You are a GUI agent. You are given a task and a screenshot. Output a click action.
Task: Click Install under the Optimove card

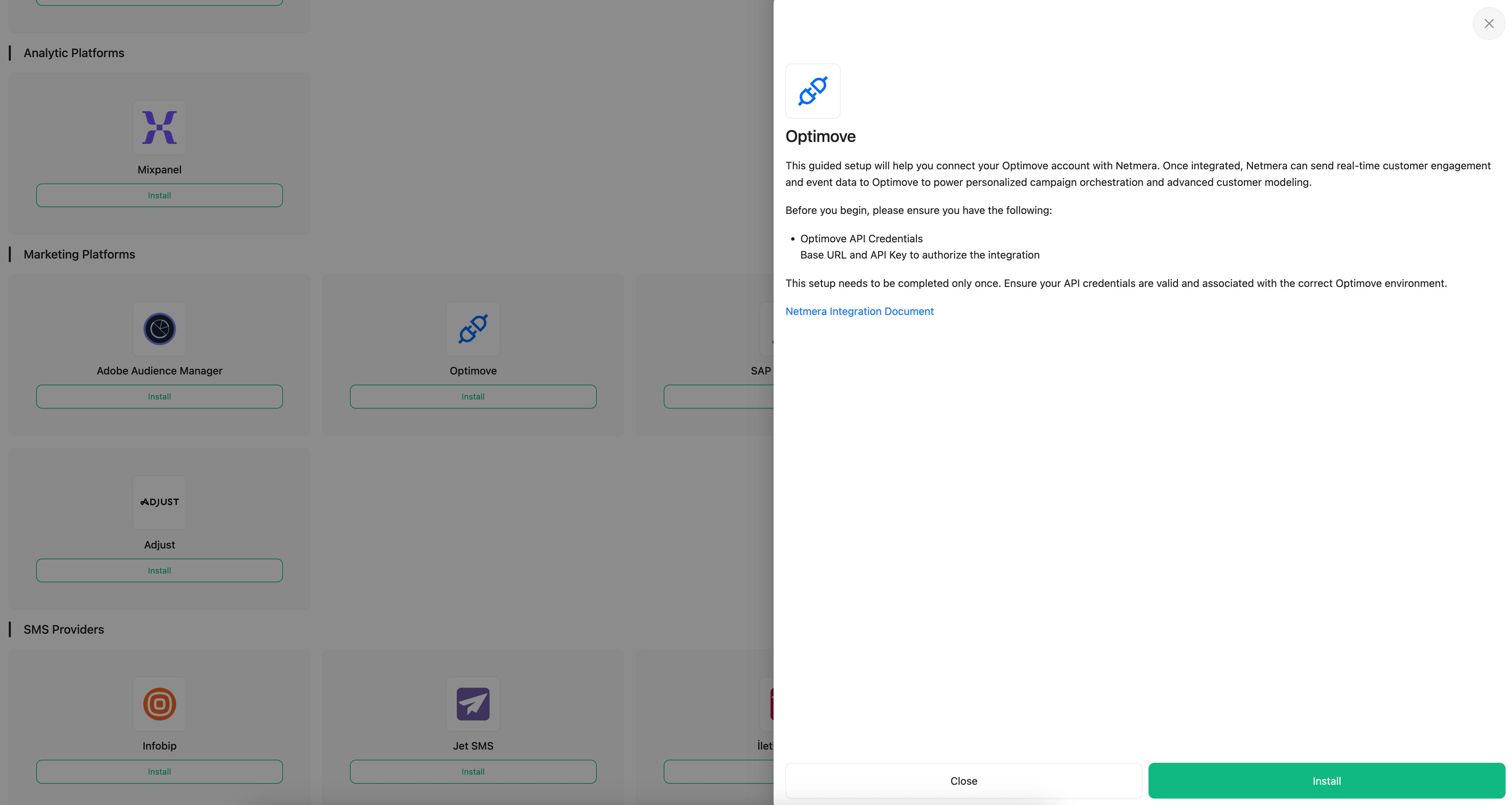tap(473, 397)
